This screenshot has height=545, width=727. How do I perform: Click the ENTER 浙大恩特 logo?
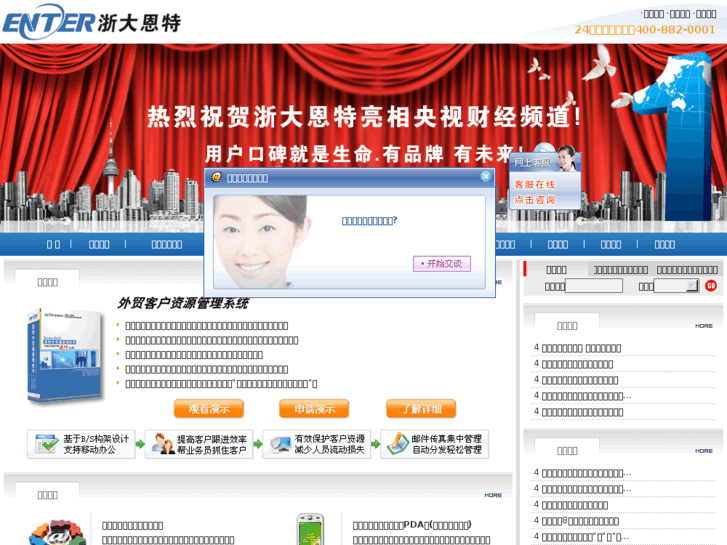[91, 21]
